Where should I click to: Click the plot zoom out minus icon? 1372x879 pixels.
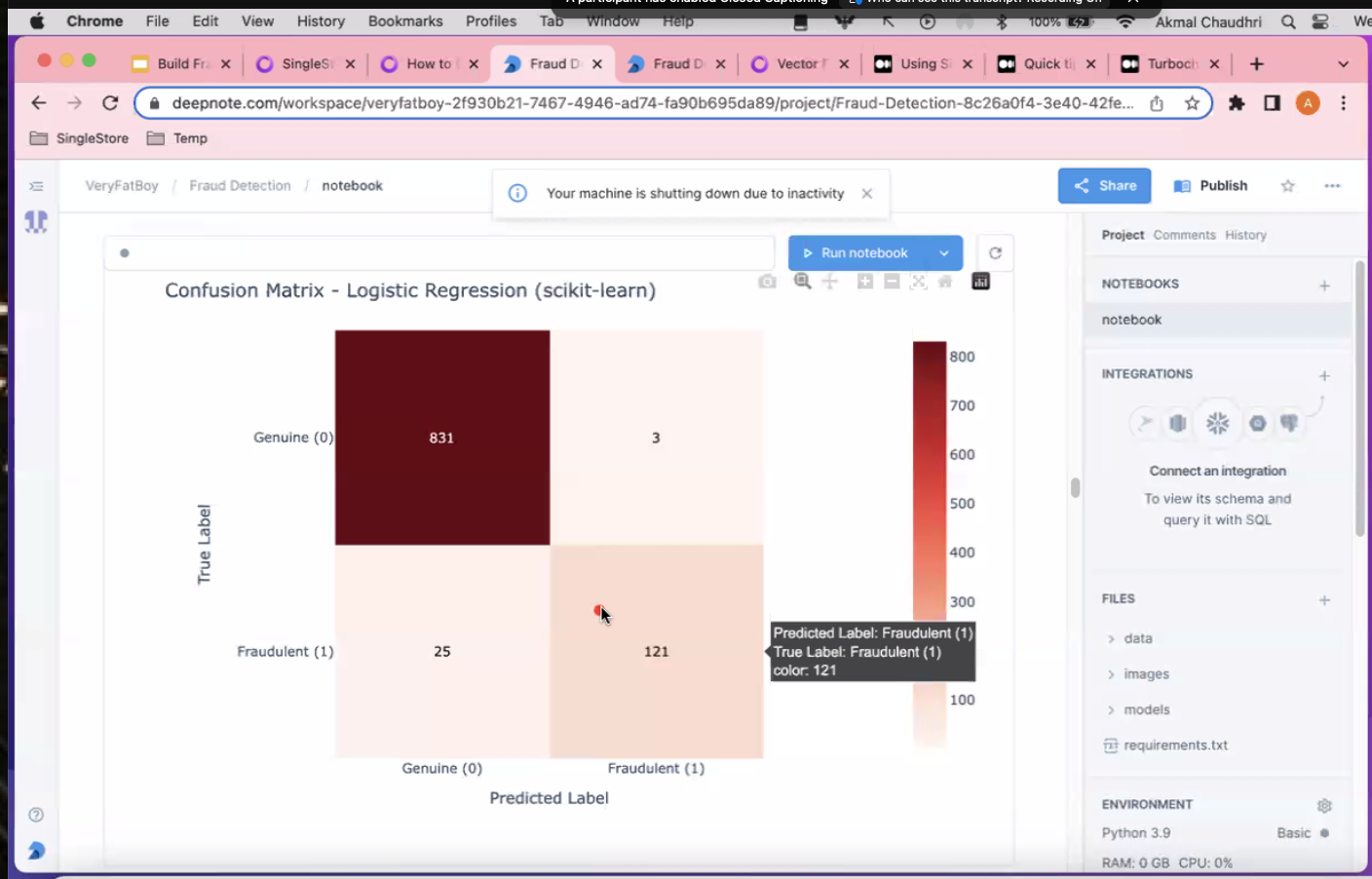pos(892,282)
